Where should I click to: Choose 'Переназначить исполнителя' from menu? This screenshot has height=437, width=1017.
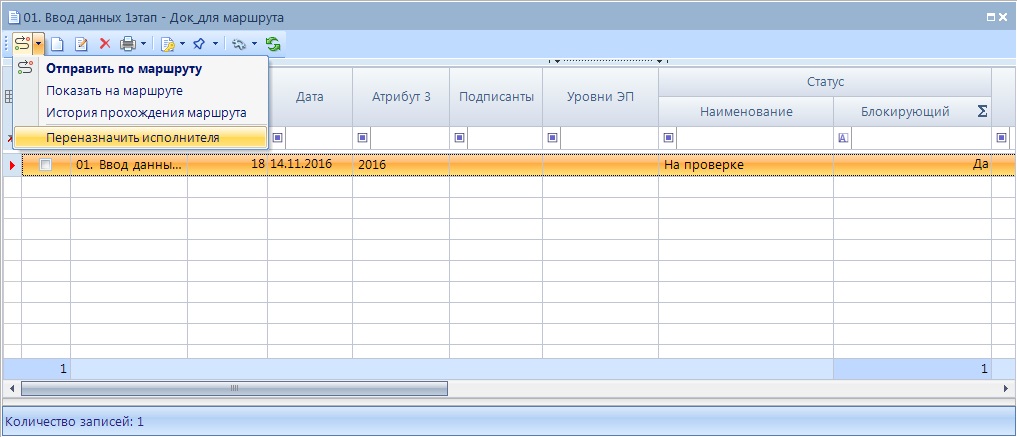(x=132, y=137)
